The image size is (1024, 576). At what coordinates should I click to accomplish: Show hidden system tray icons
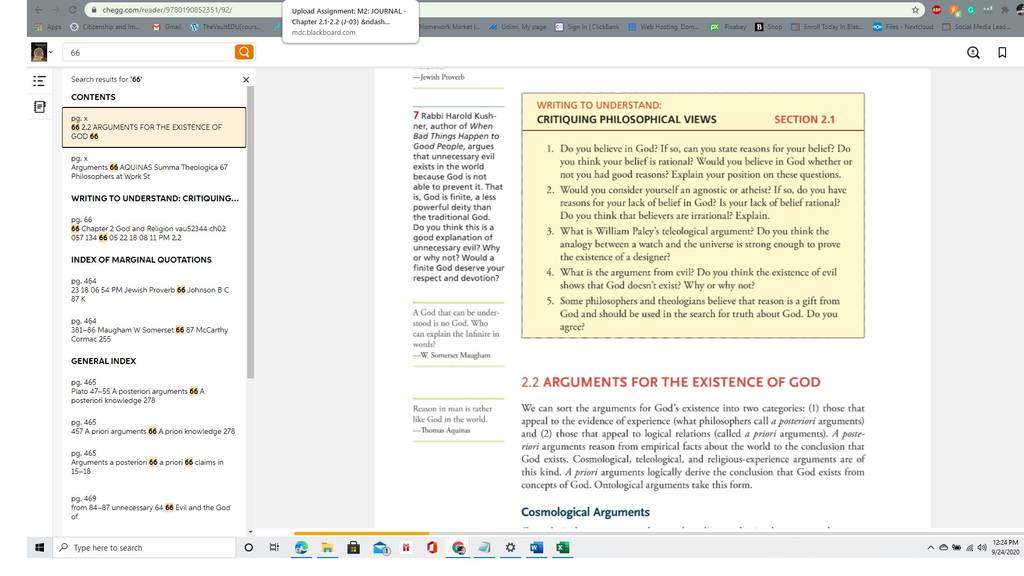click(x=930, y=547)
